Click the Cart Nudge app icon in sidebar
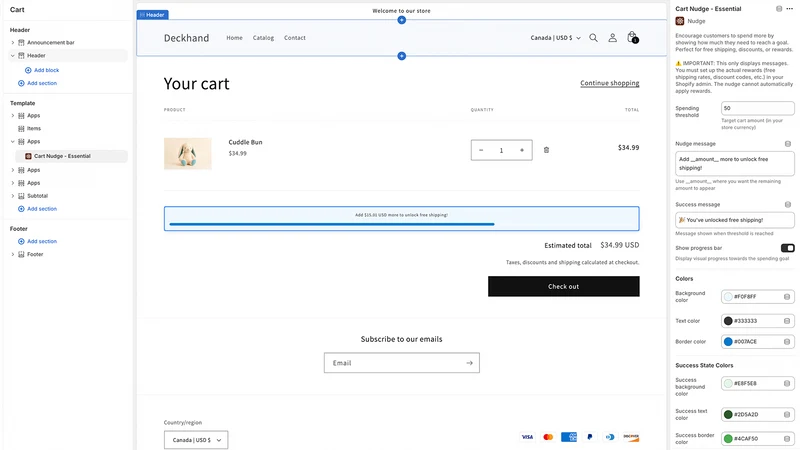The image size is (800, 450). tap(29, 156)
